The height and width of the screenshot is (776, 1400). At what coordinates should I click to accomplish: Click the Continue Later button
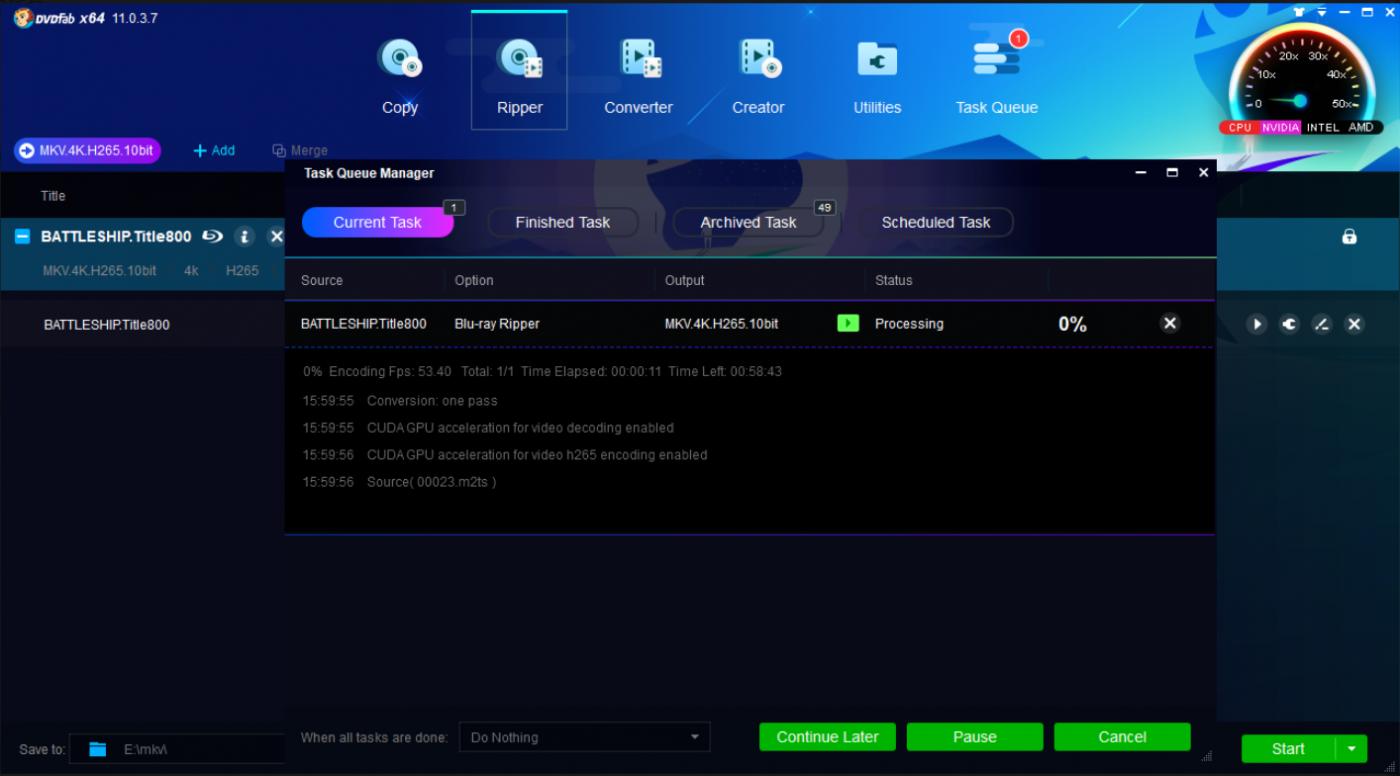[x=827, y=737]
